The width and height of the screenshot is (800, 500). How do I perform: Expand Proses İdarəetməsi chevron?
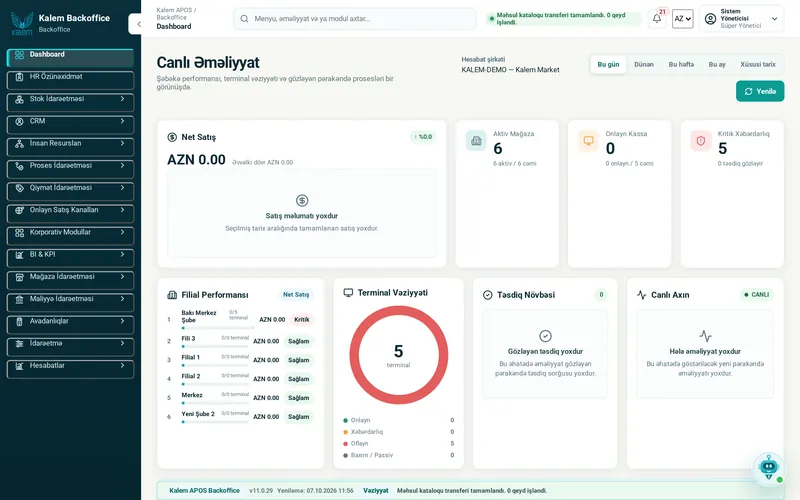point(122,165)
